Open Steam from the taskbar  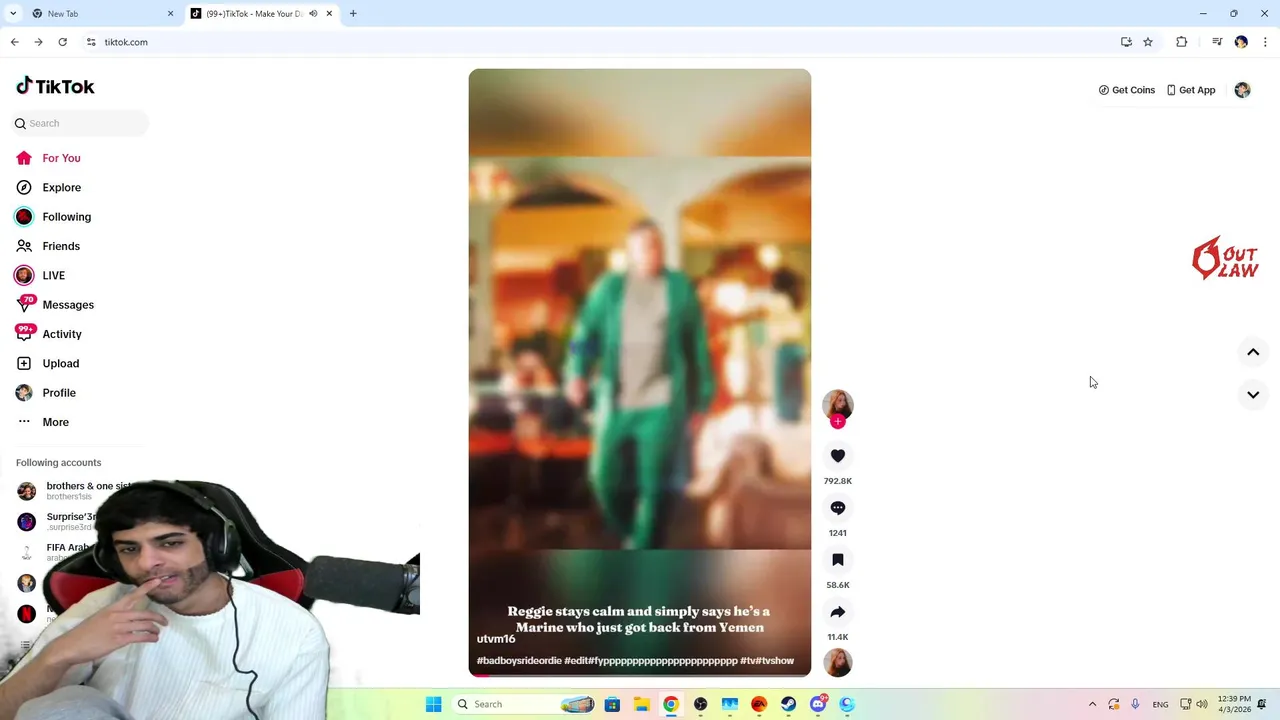(789, 704)
